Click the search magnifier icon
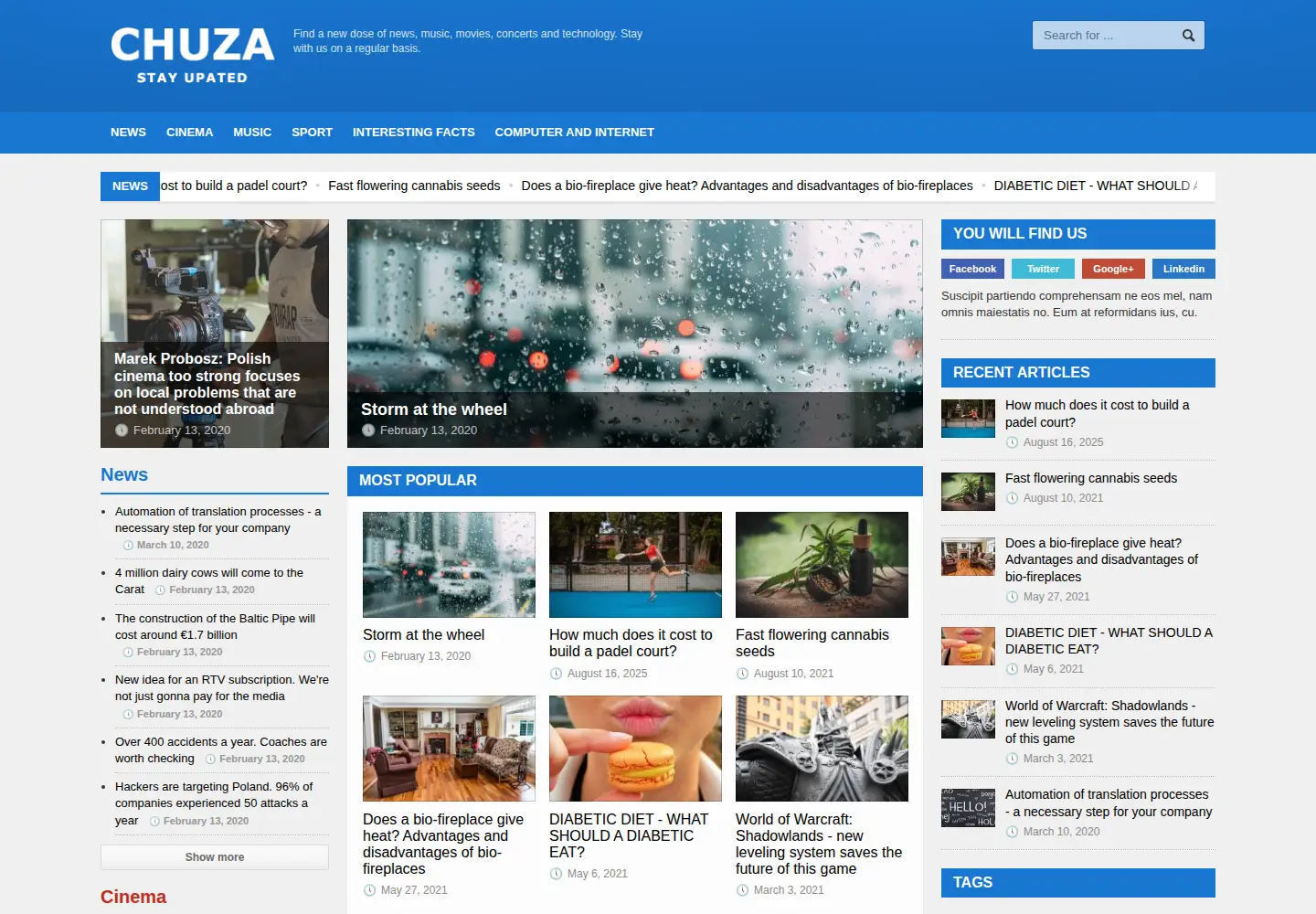The image size is (1316, 914). pos(1188,36)
